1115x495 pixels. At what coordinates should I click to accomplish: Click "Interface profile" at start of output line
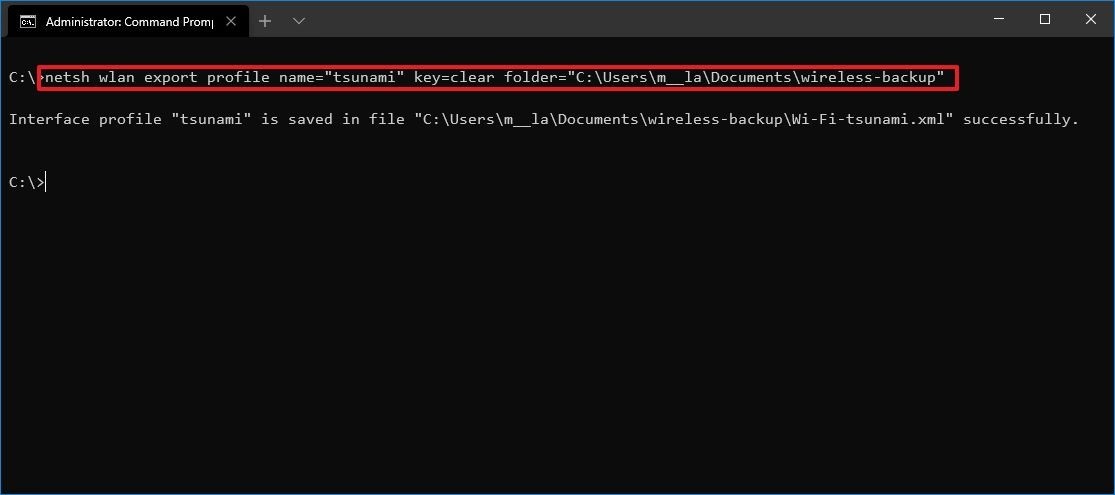pos(72,119)
